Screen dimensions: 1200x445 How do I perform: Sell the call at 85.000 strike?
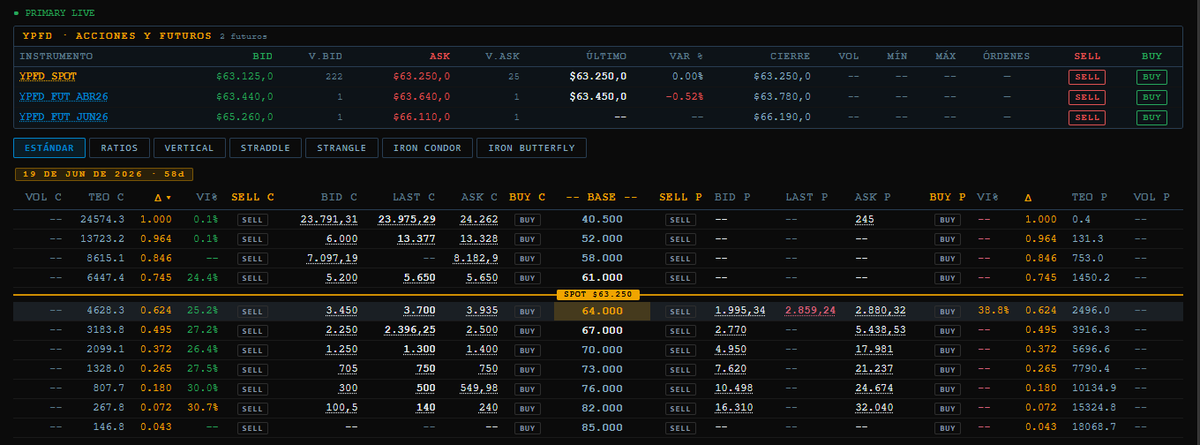coord(253,426)
